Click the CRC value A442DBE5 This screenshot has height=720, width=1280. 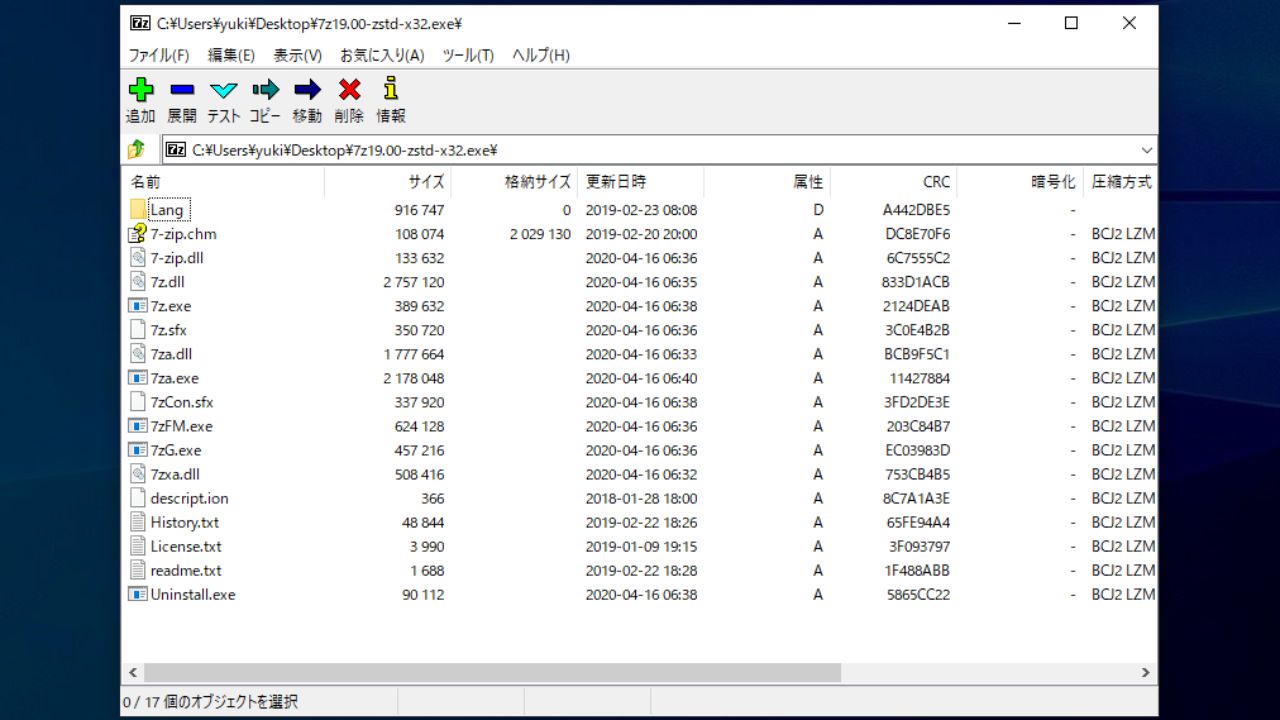(916, 210)
